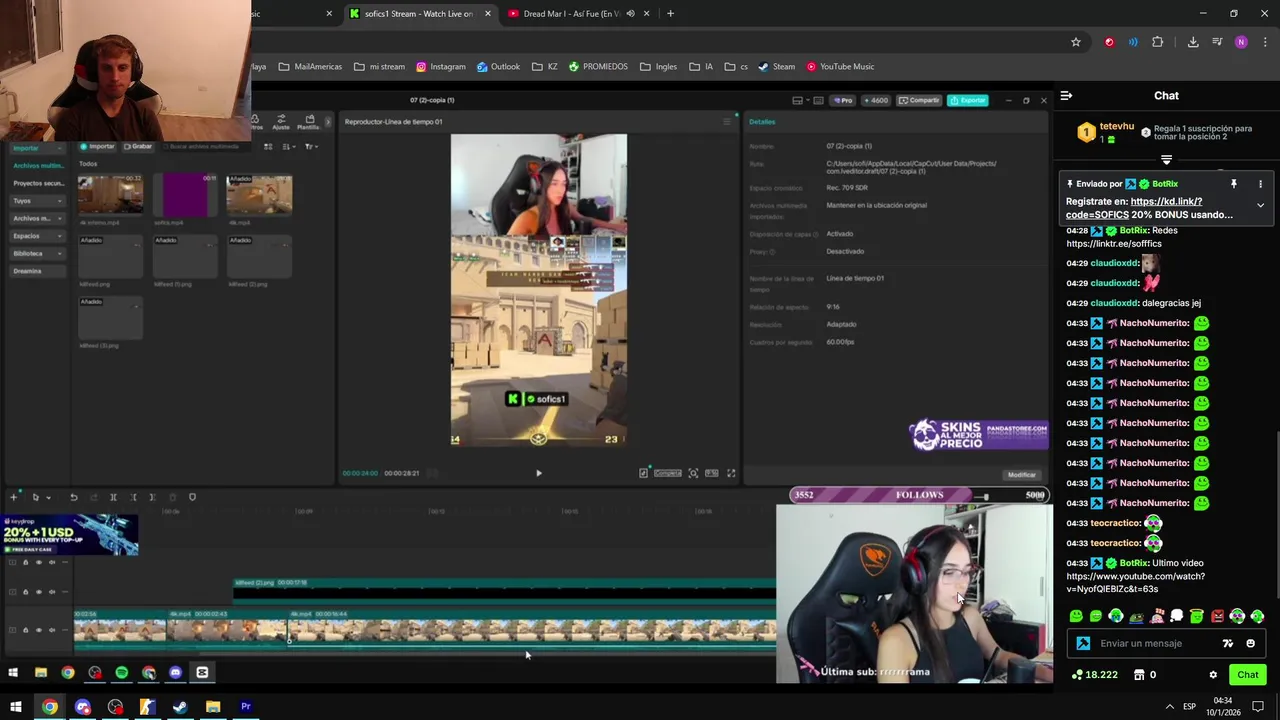1280x720 pixels.
Task: Select Detalles tab in streamed CapCut
Action: [762, 122]
